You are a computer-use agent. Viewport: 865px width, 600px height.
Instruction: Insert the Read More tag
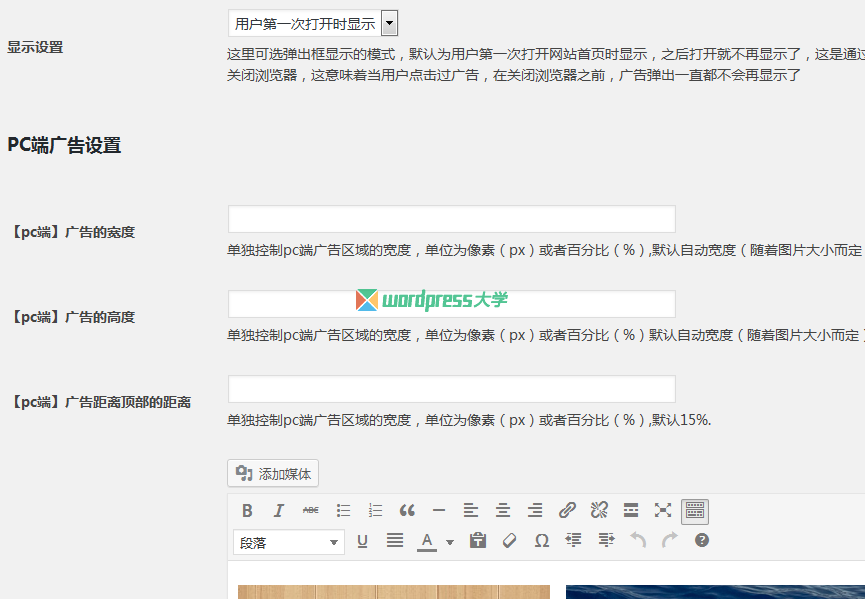click(631, 511)
